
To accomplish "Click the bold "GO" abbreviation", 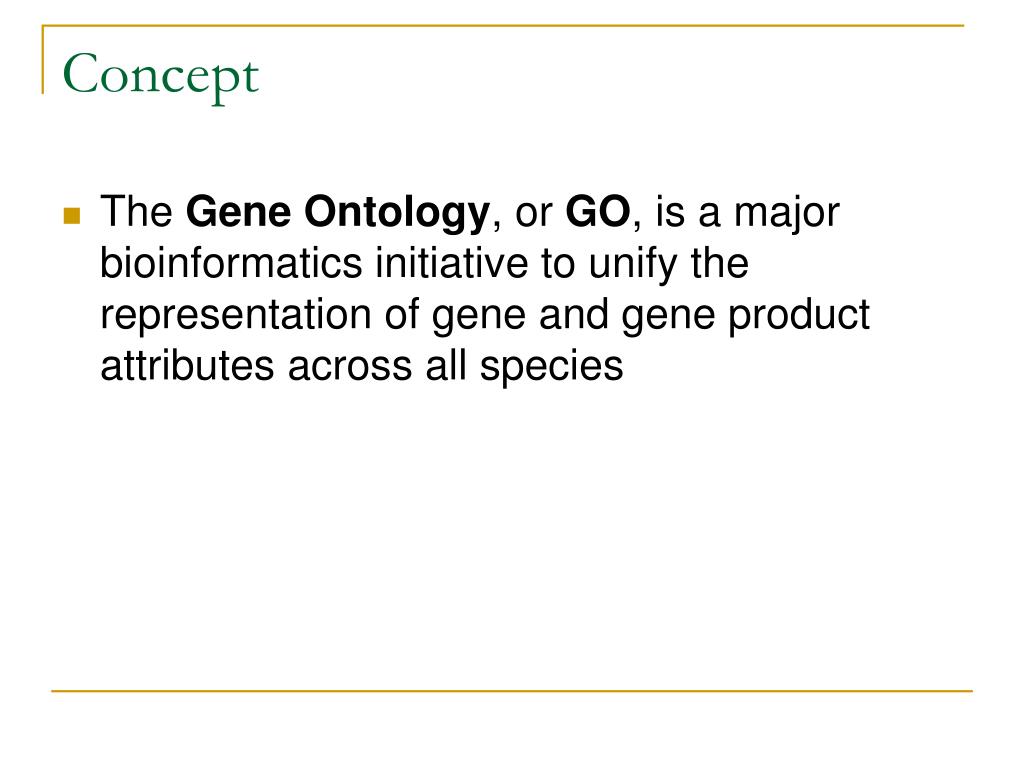I will (598, 212).
